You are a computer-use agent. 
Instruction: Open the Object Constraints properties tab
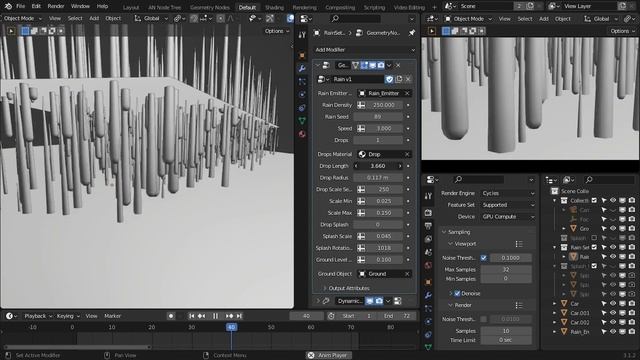(x=302, y=108)
